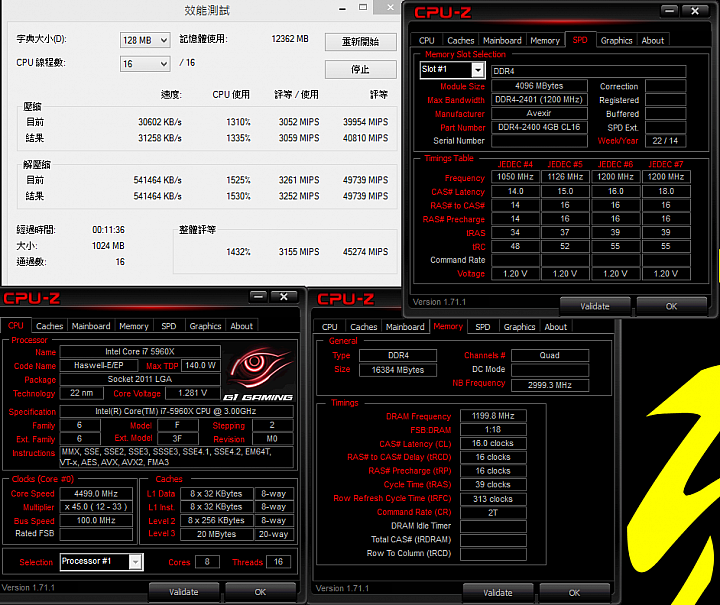
Task: Click the Command Rate 2T value
Action: 493,513
